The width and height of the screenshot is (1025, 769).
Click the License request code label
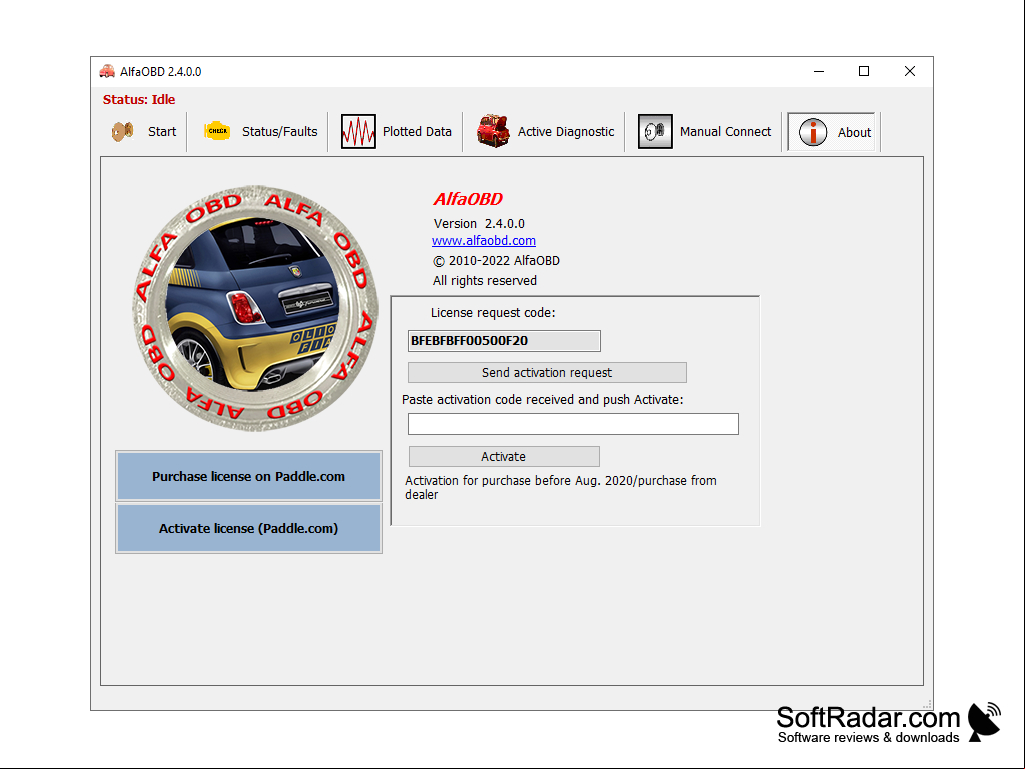[493, 313]
